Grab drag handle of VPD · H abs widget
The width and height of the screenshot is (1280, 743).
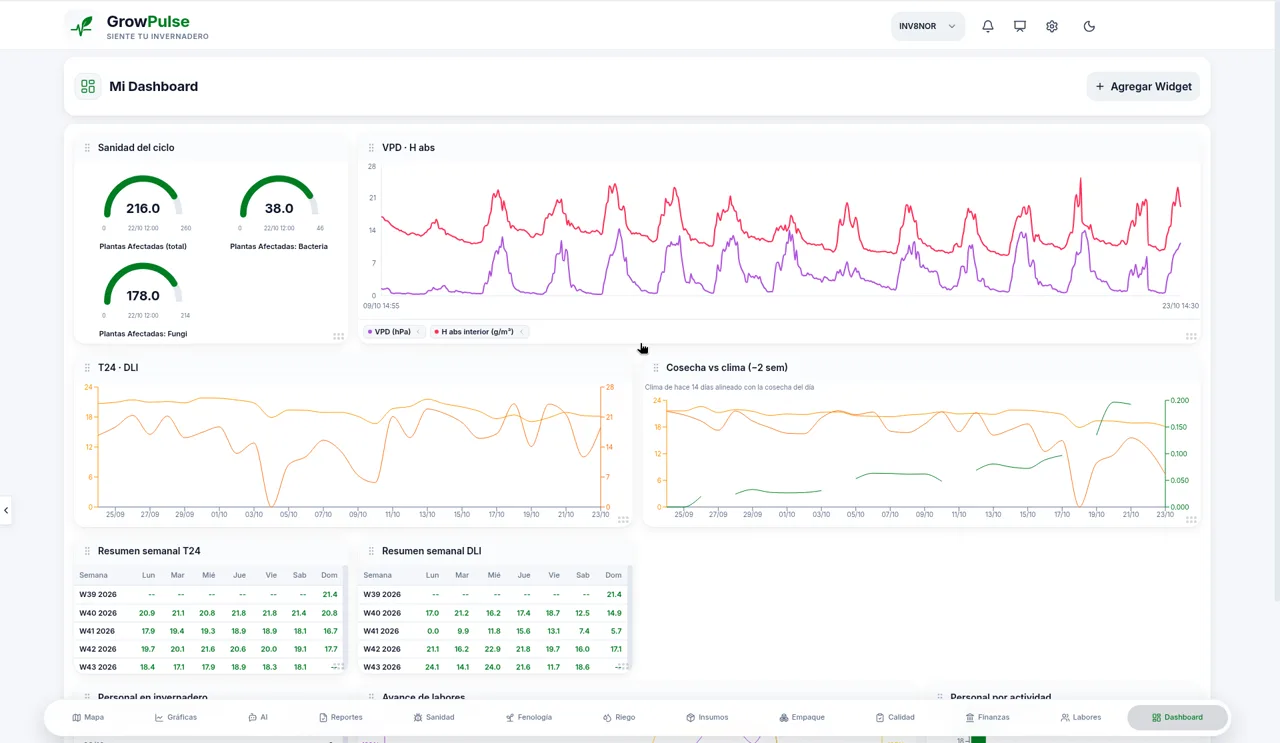coord(371,148)
